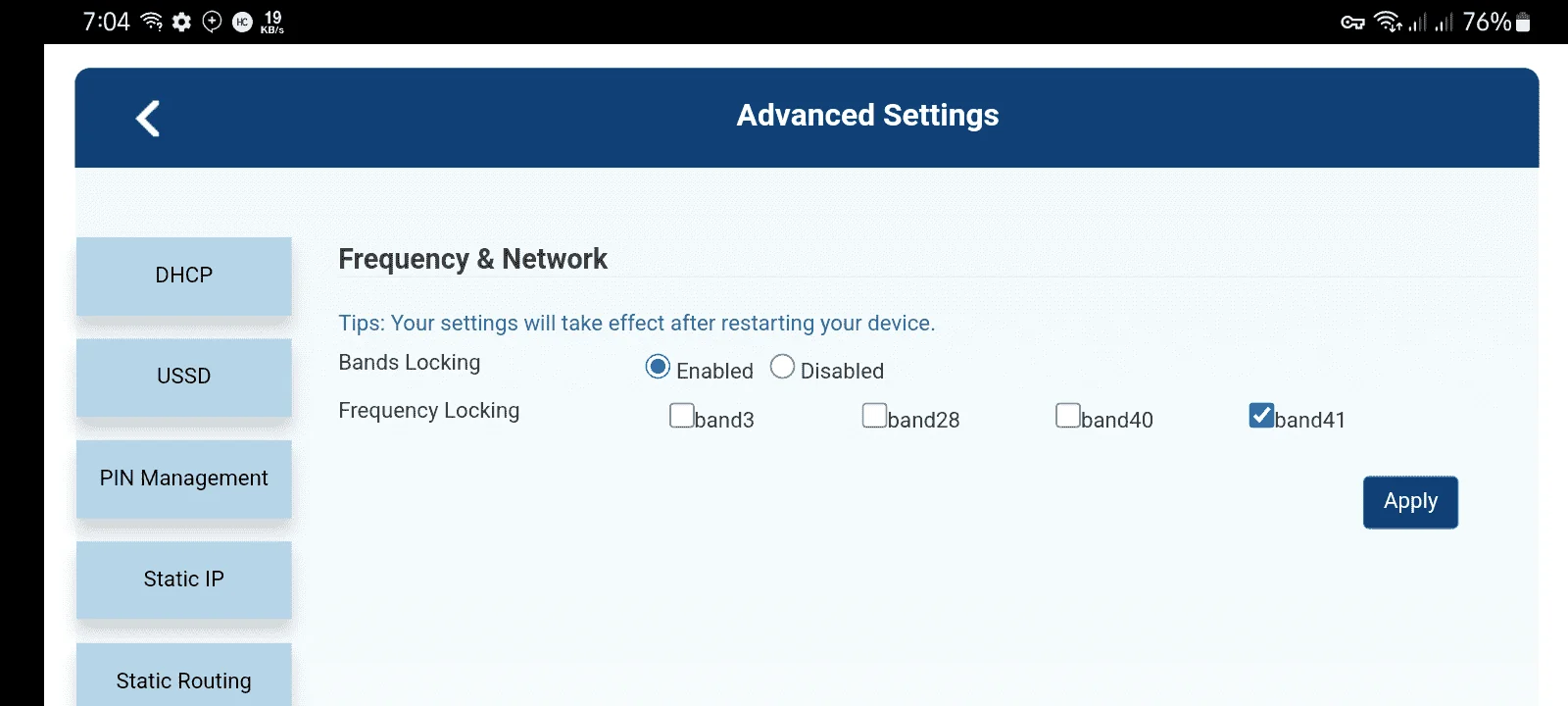Open the USSD section
The width and height of the screenshot is (1568, 706).
point(184,378)
